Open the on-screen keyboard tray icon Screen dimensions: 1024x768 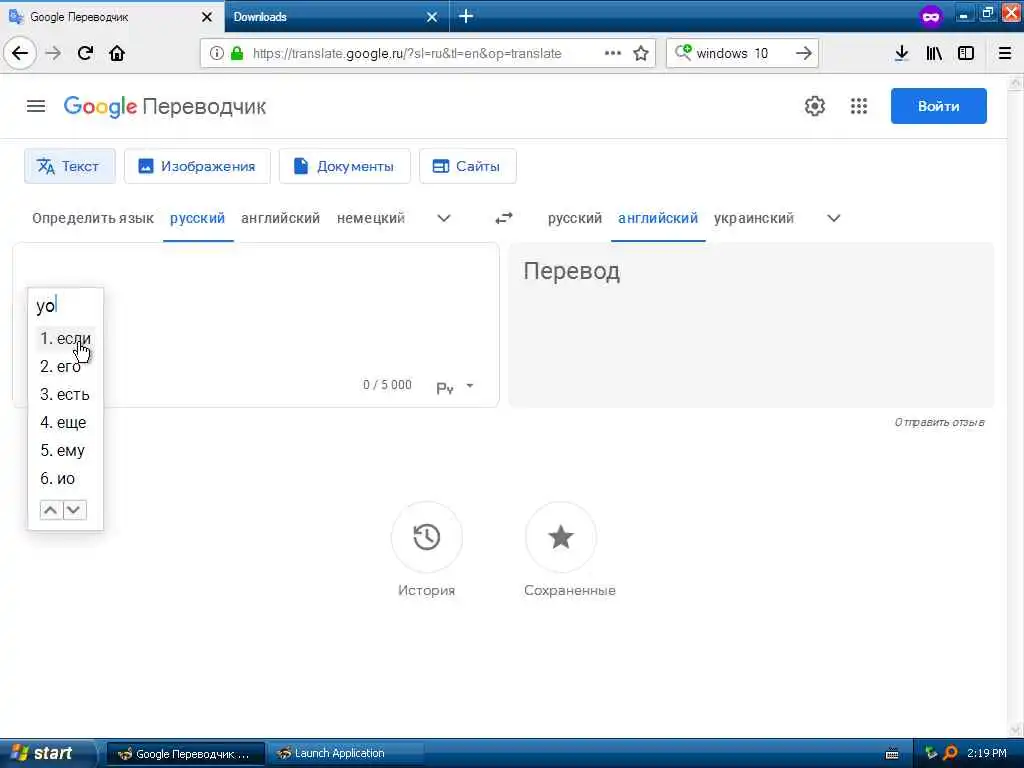(891, 754)
